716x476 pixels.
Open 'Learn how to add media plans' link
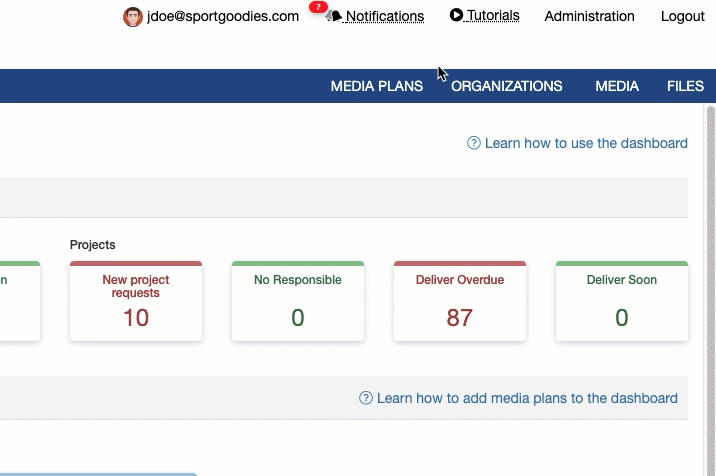(527, 398)
